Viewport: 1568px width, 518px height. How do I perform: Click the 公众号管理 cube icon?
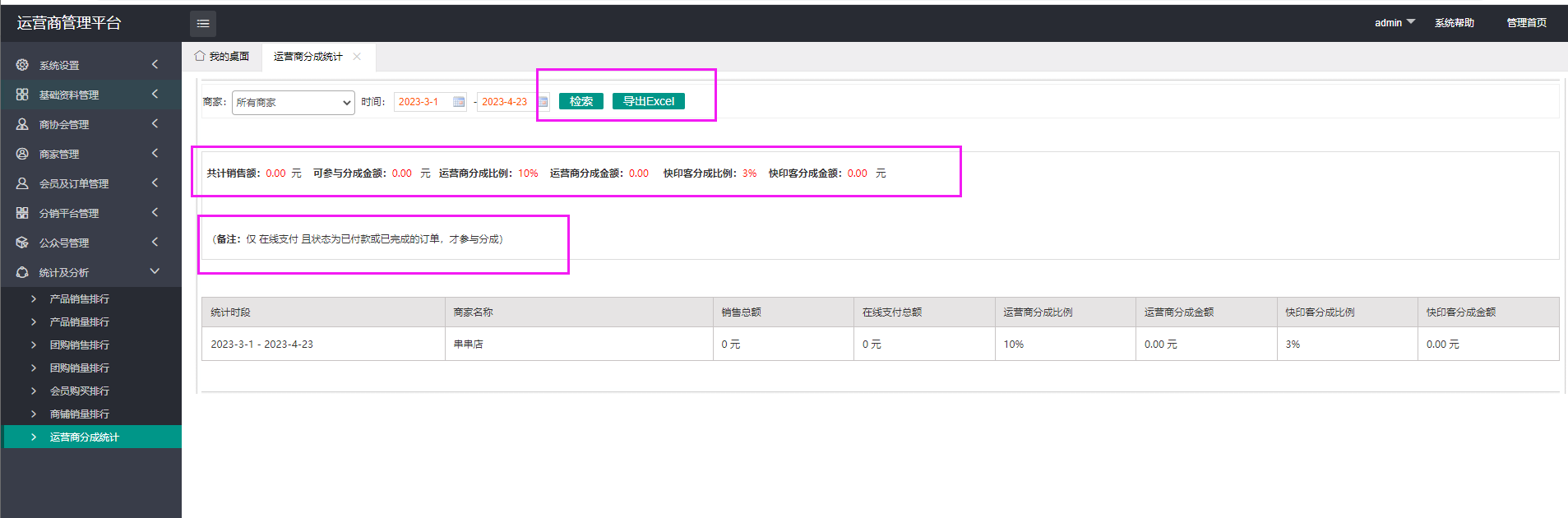point(22,243)
